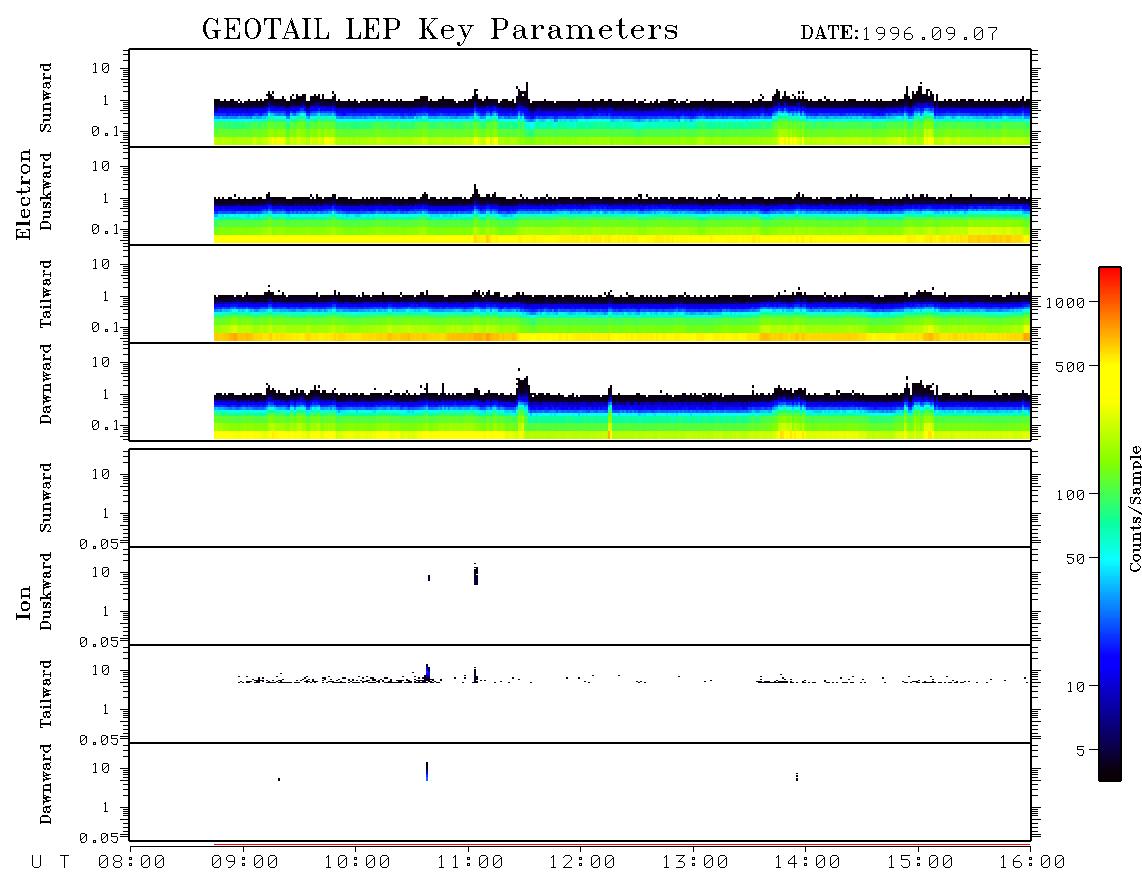1142x880 pixels.
Task: Click the 10 tick of Electron Sunward panel
Action: [x=101, y=68]
